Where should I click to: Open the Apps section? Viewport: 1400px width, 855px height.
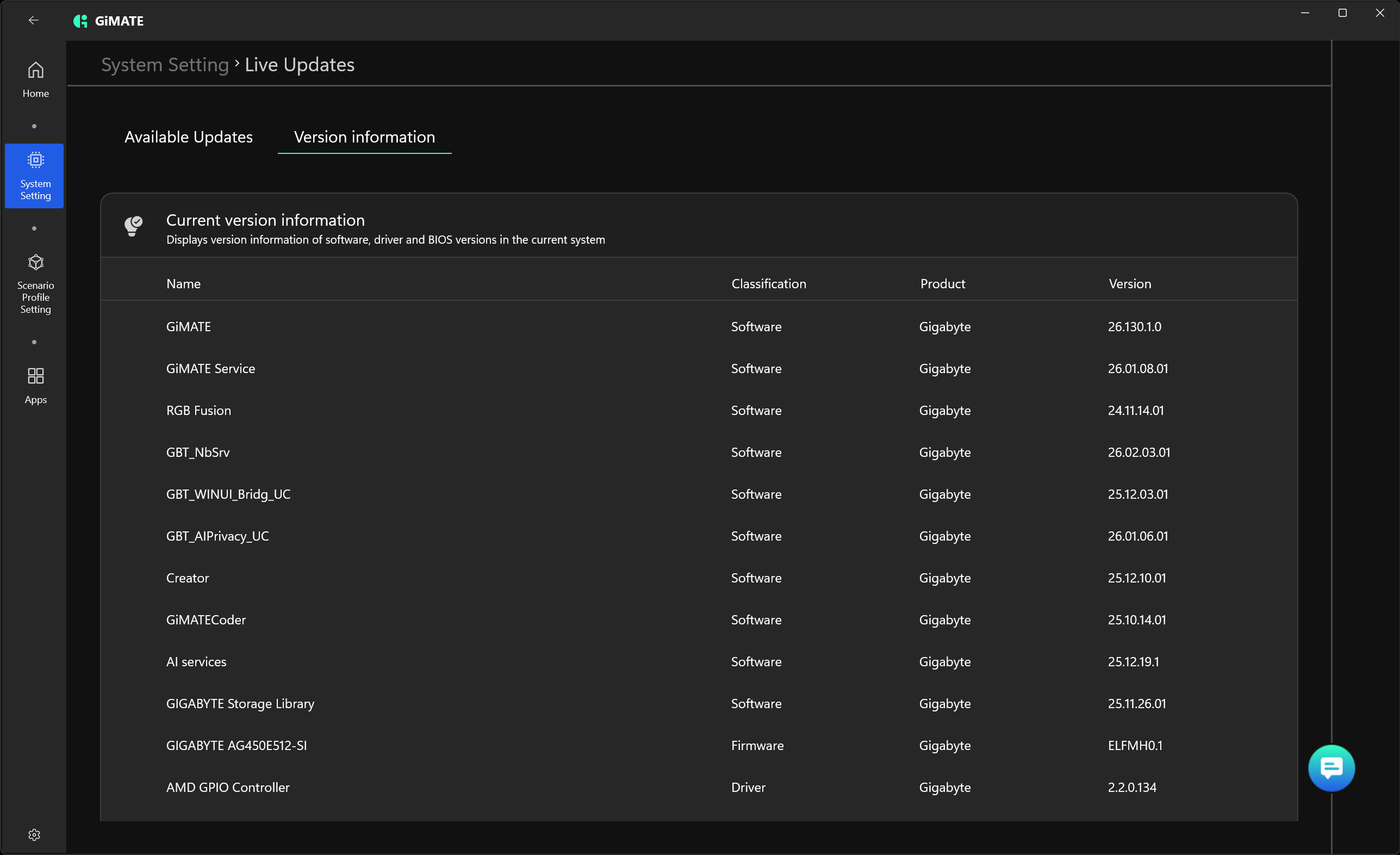tap(35, 386)
